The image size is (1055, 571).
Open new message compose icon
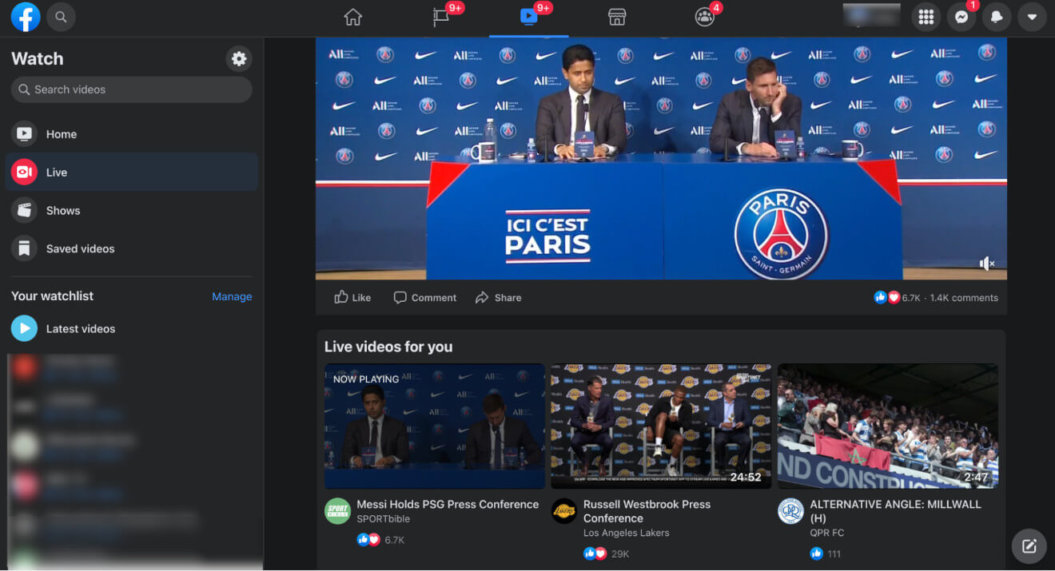tap(1029, 546)
